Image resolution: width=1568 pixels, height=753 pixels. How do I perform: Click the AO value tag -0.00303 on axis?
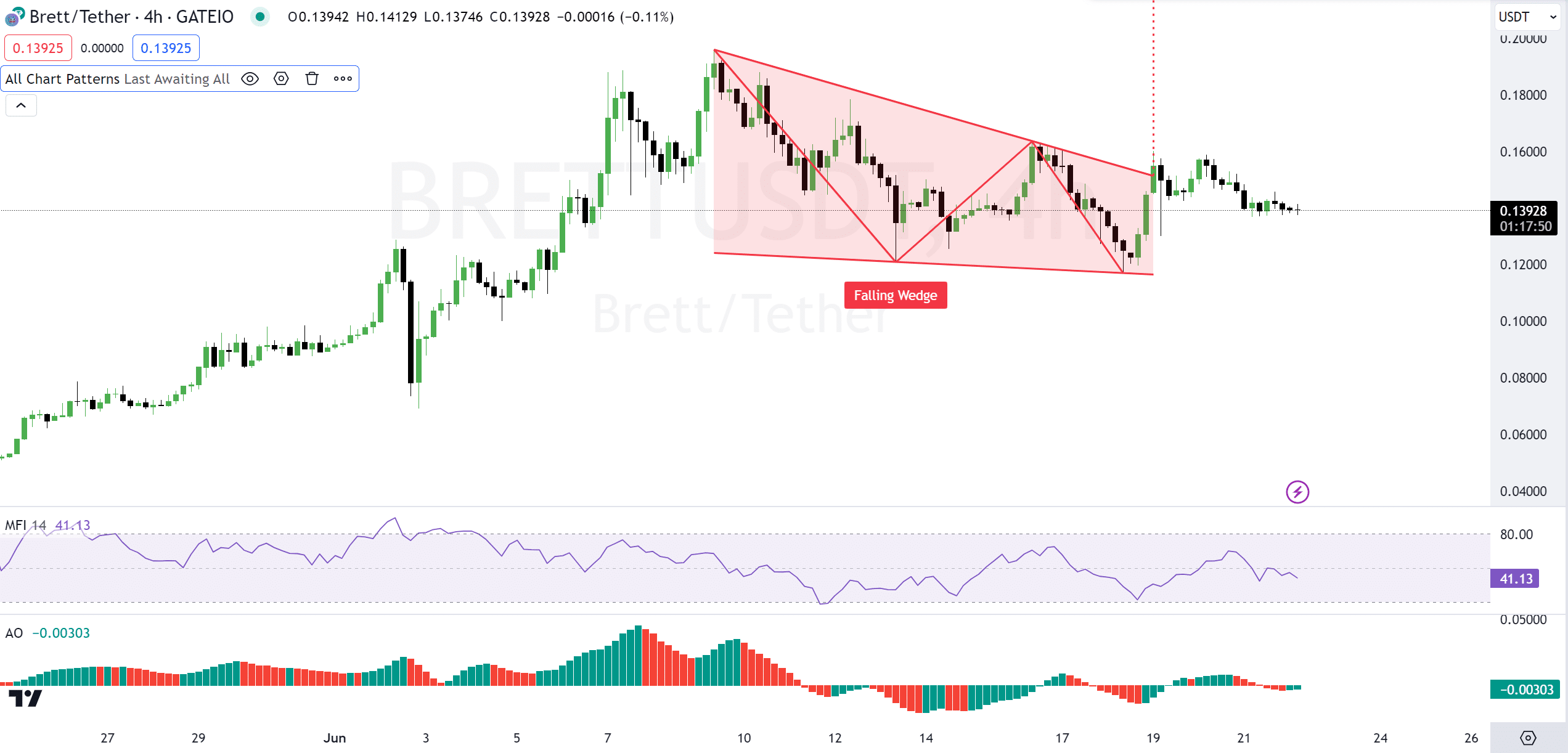click(x=1525, y=690)
